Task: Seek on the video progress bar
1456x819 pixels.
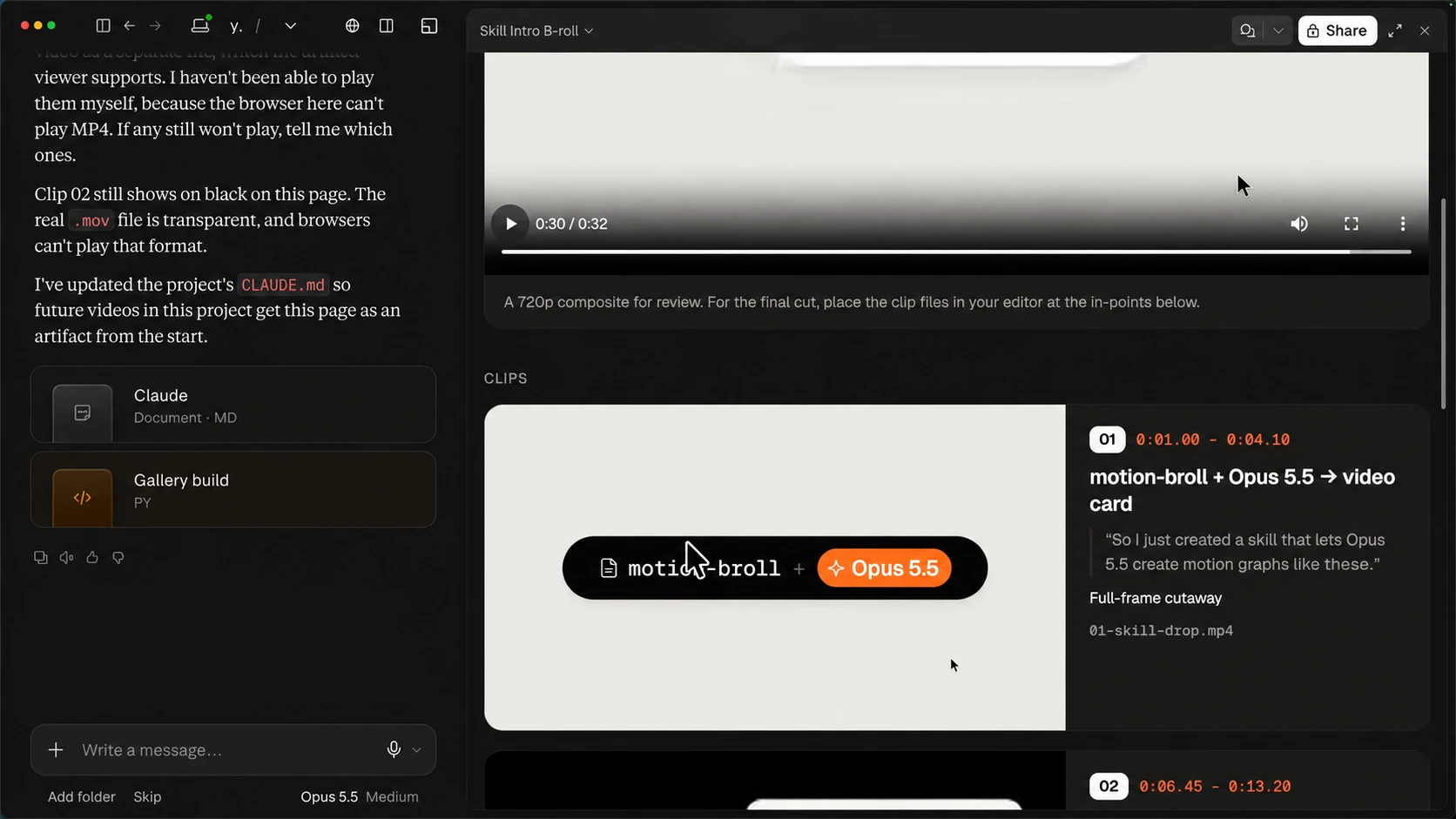Action: [956, 252]
